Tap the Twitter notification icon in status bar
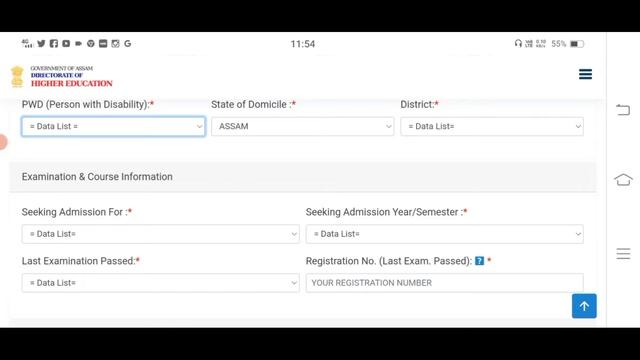The width and height of the screenshot is (640, 360). (41, 43)
